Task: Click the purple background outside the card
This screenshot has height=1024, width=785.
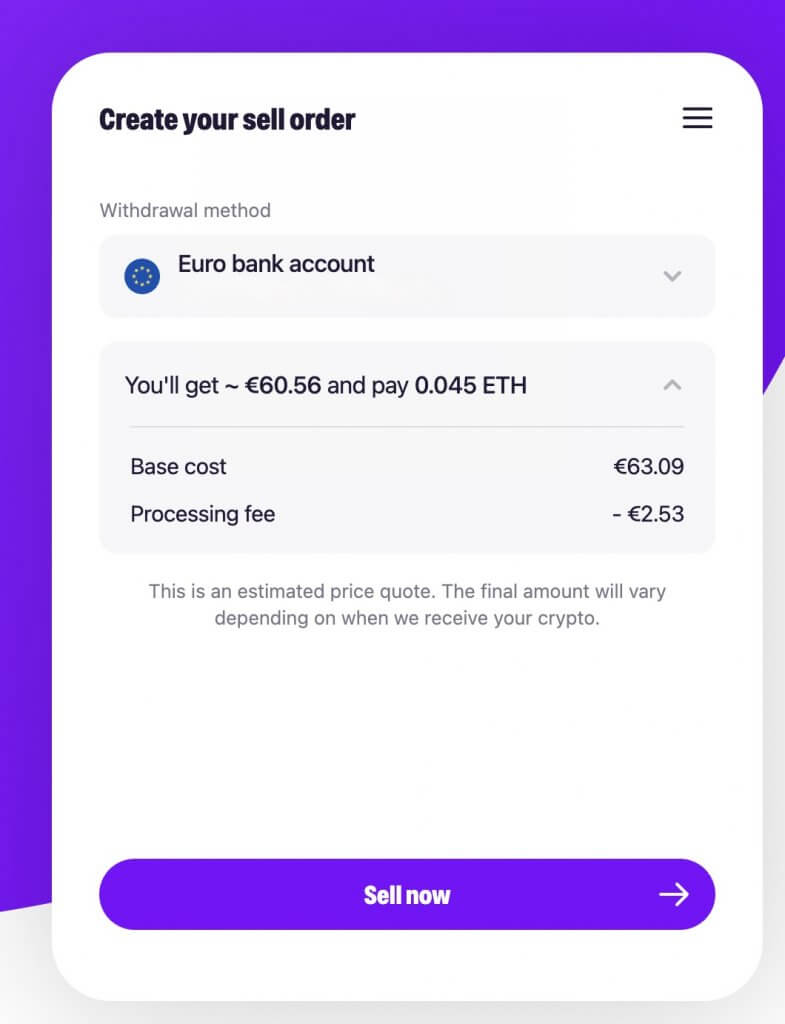Action: click(x=25, y=457)
